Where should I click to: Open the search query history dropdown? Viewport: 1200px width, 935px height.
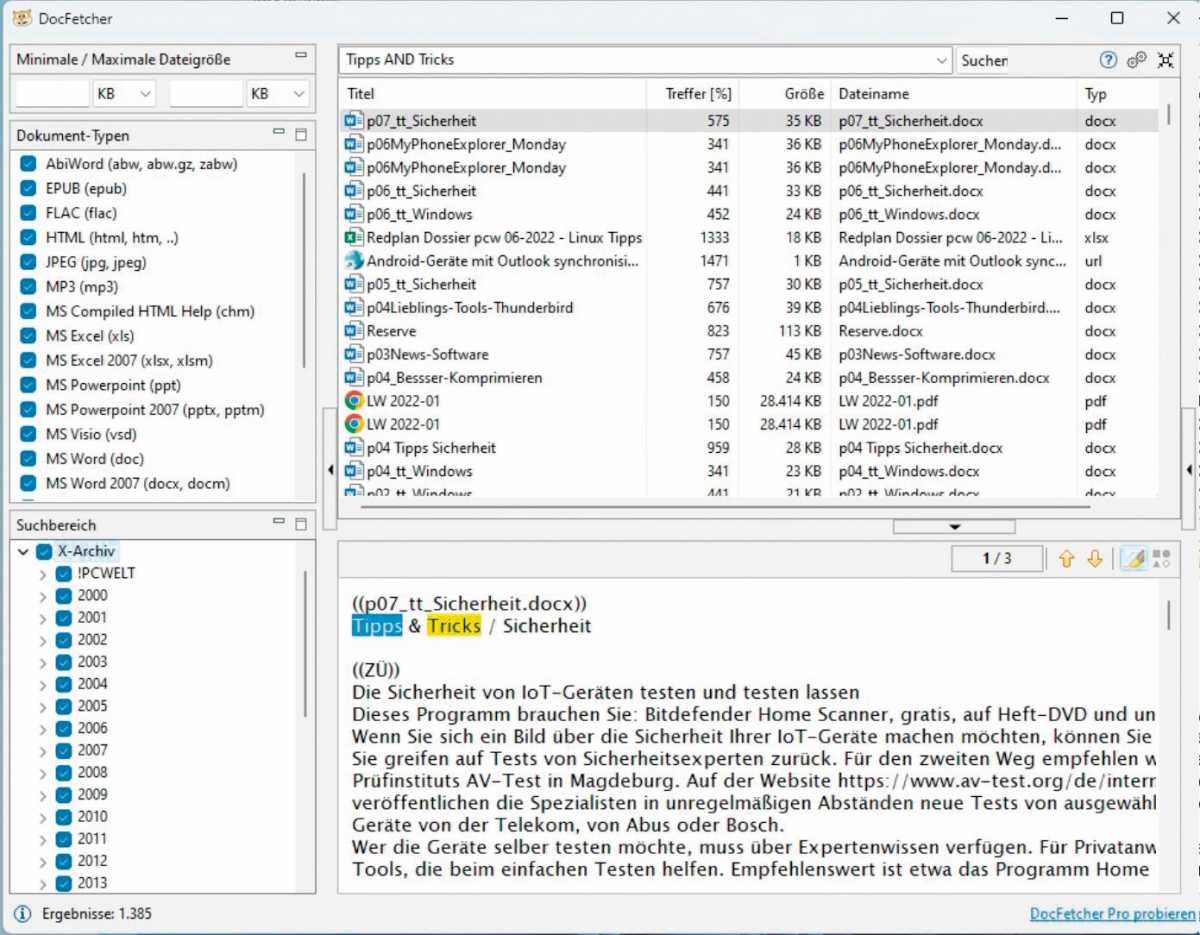click(x=941, y=60)
